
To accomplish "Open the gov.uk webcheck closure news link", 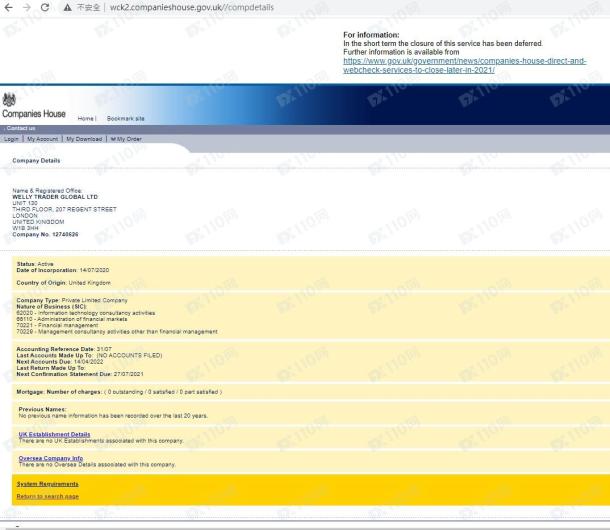I will [x=465, y=65].
